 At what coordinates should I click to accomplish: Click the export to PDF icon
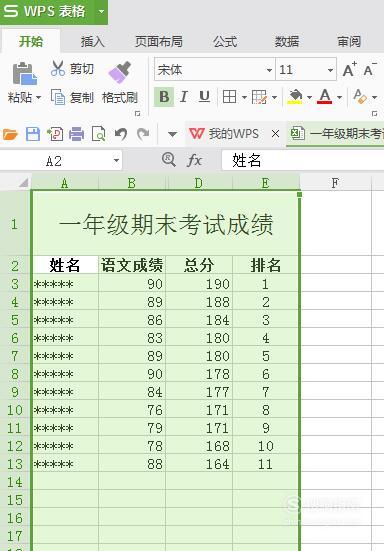click(x=55, y=134)
